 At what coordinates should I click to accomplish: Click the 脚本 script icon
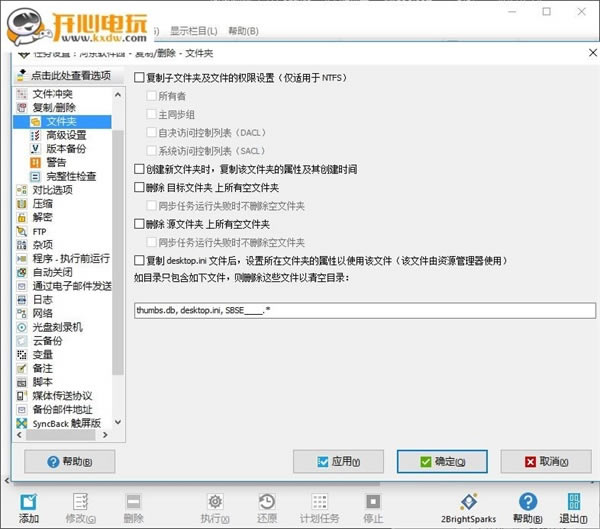coord(22,382)
